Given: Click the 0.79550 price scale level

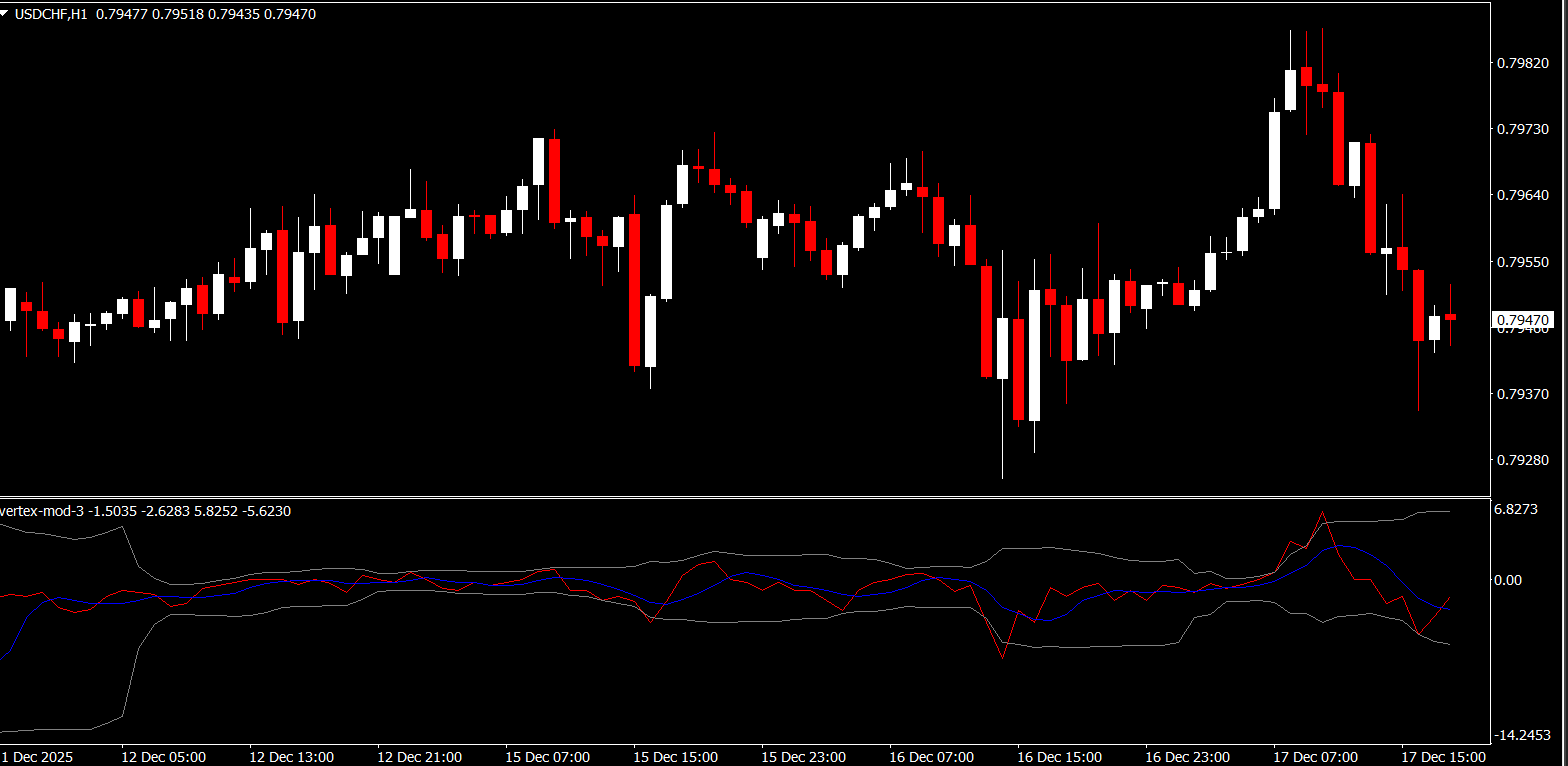Looking at the screenshot, I should (1522, 262).
